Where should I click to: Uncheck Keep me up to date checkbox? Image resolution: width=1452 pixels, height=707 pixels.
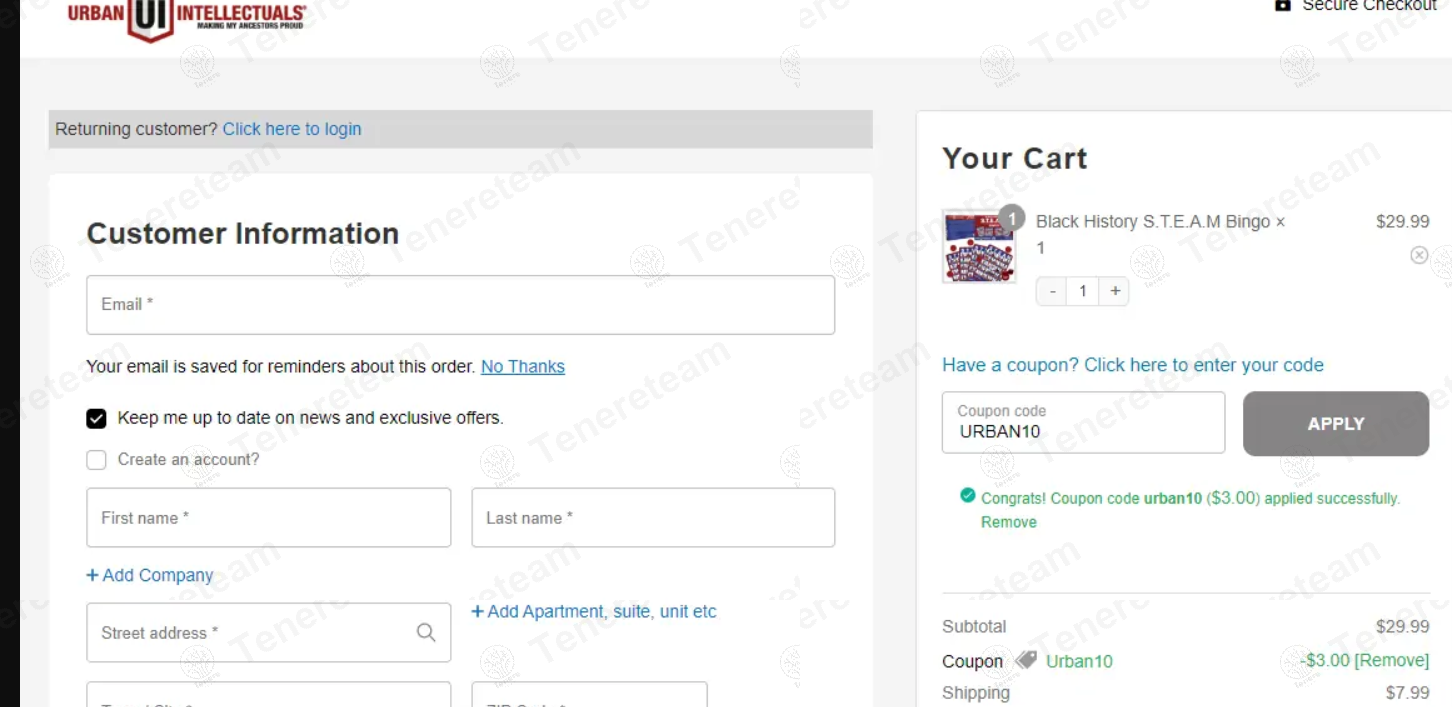(x=96, y=418)
